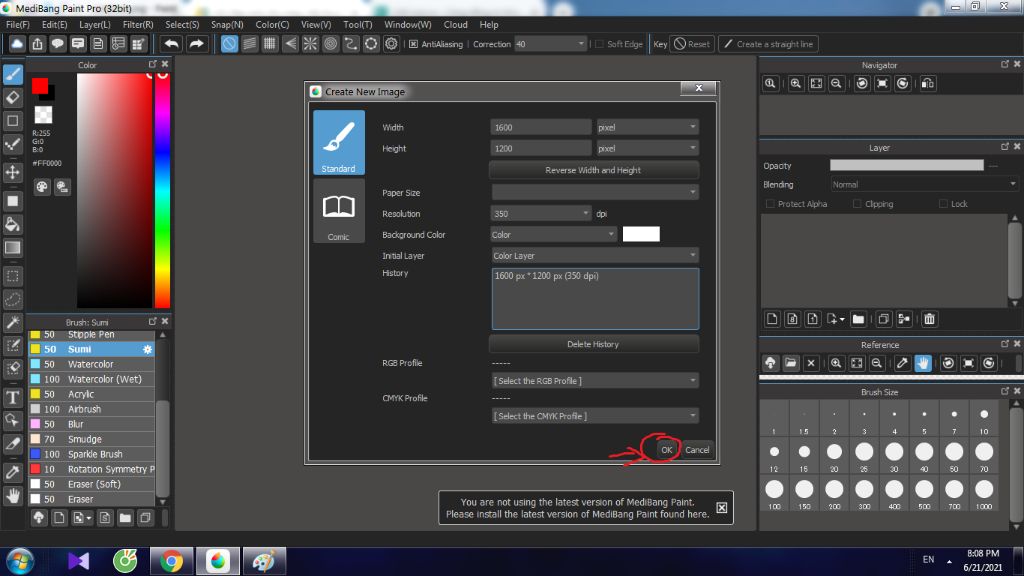
Task: Click Delete History button
Action: pyautogui.click(x=593, y=344)
